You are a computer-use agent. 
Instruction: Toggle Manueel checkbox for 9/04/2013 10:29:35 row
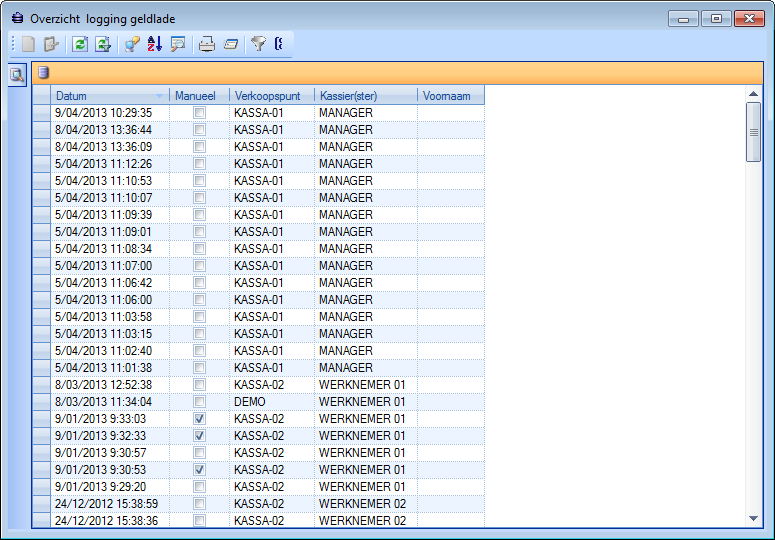(x=200, y=113)
